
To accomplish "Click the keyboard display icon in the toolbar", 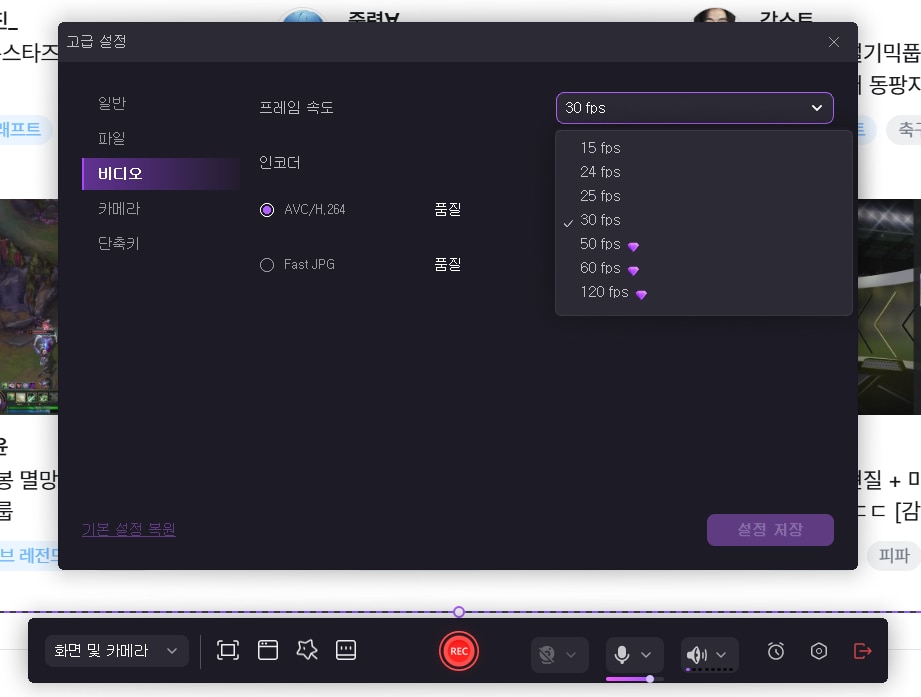I will tap(346, 650).
